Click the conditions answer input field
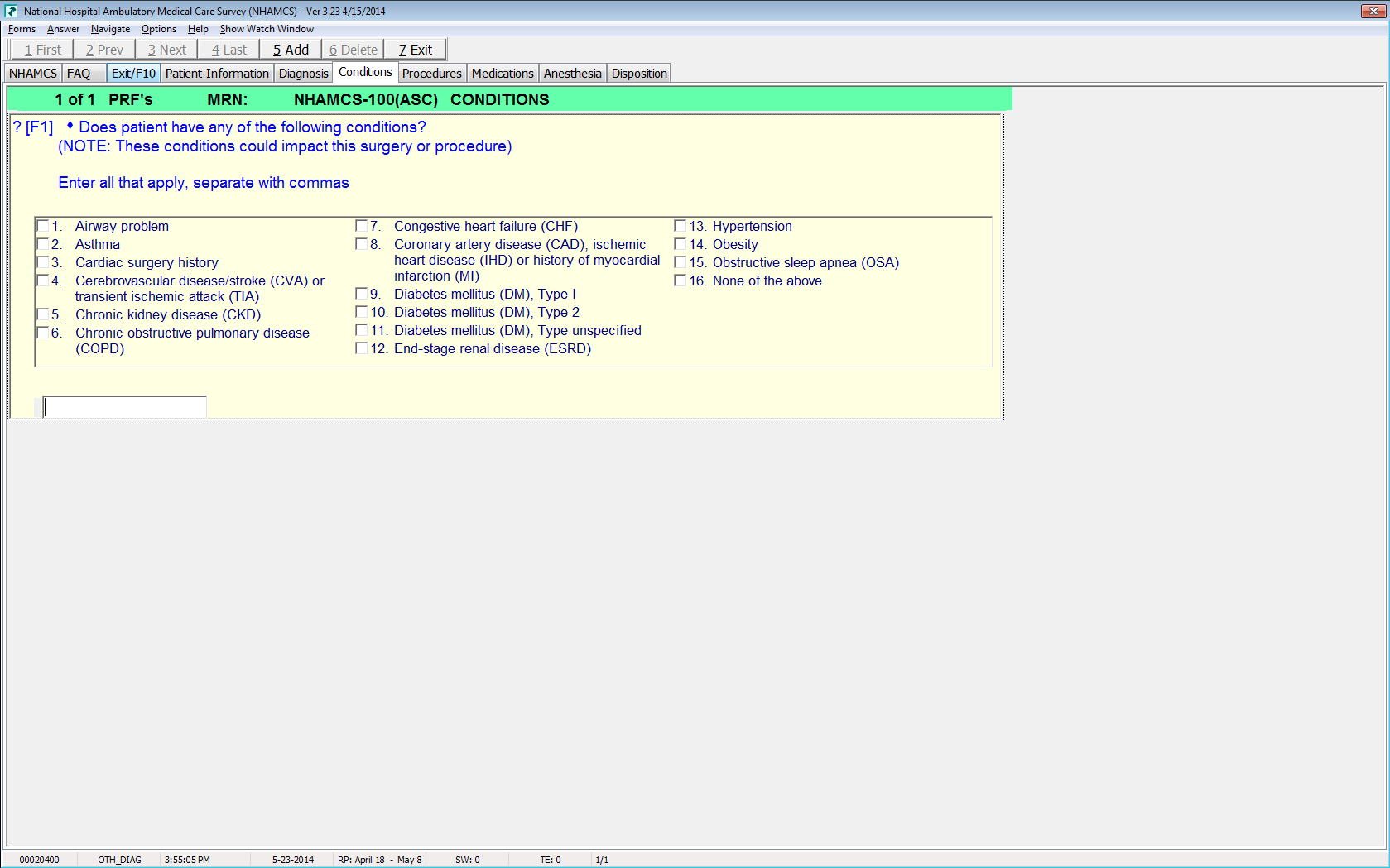 pyautogui.click(x=124, y=407)
